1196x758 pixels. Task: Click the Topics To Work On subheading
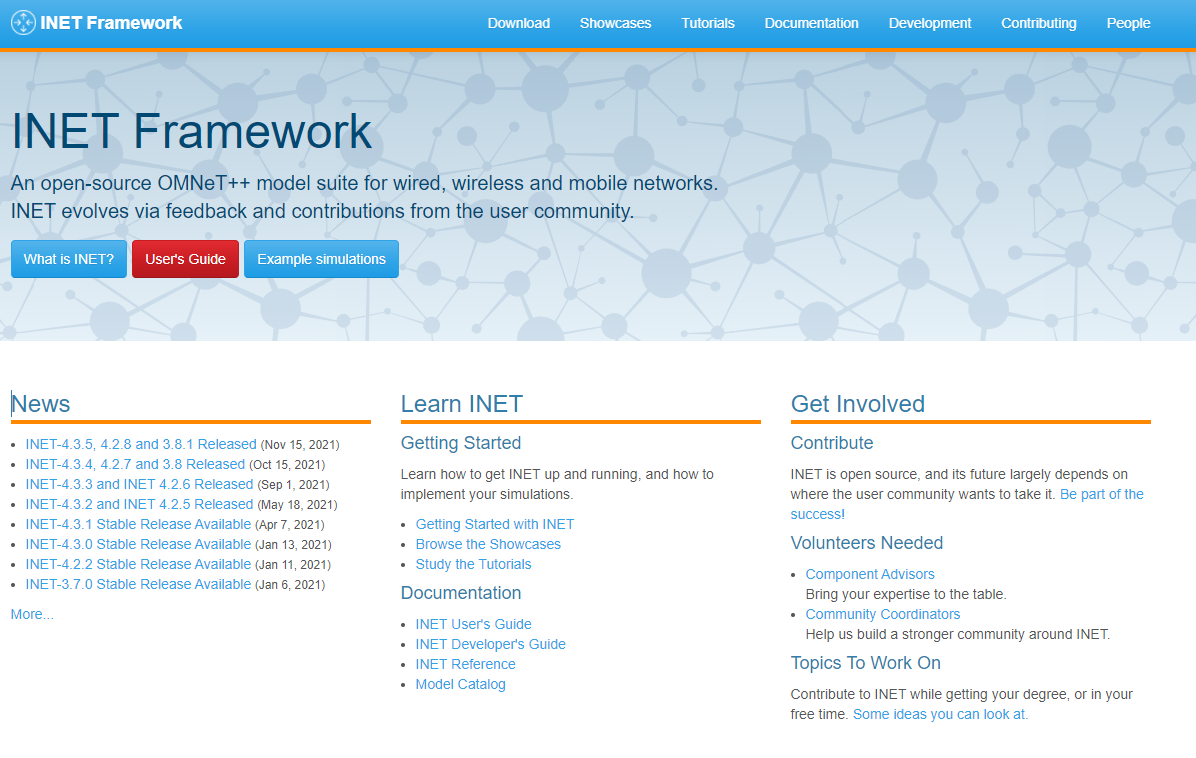pyautogui.click(x=866, y=663)
